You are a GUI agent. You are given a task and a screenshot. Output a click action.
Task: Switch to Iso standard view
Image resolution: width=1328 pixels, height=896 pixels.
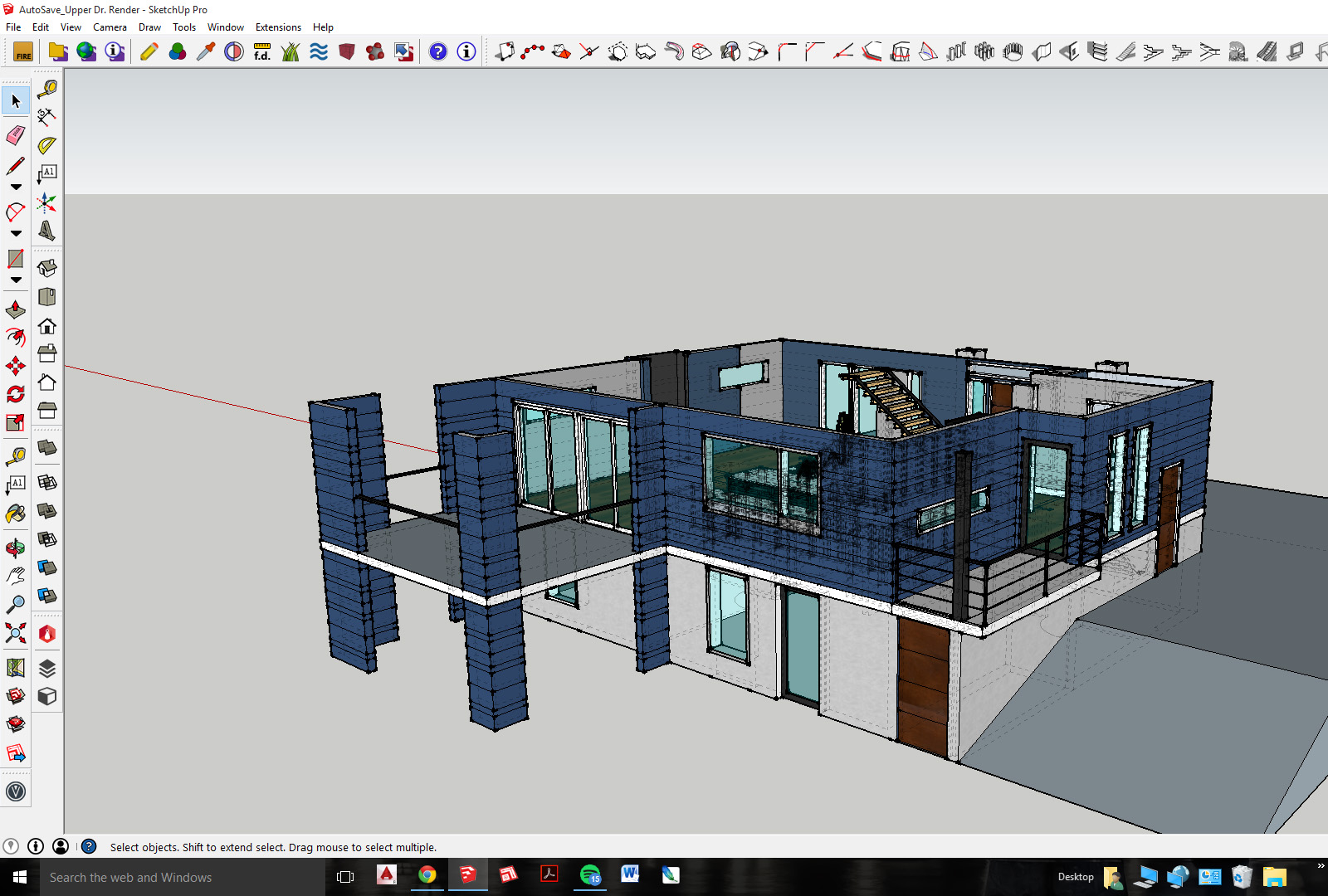(x=46, y=268)
